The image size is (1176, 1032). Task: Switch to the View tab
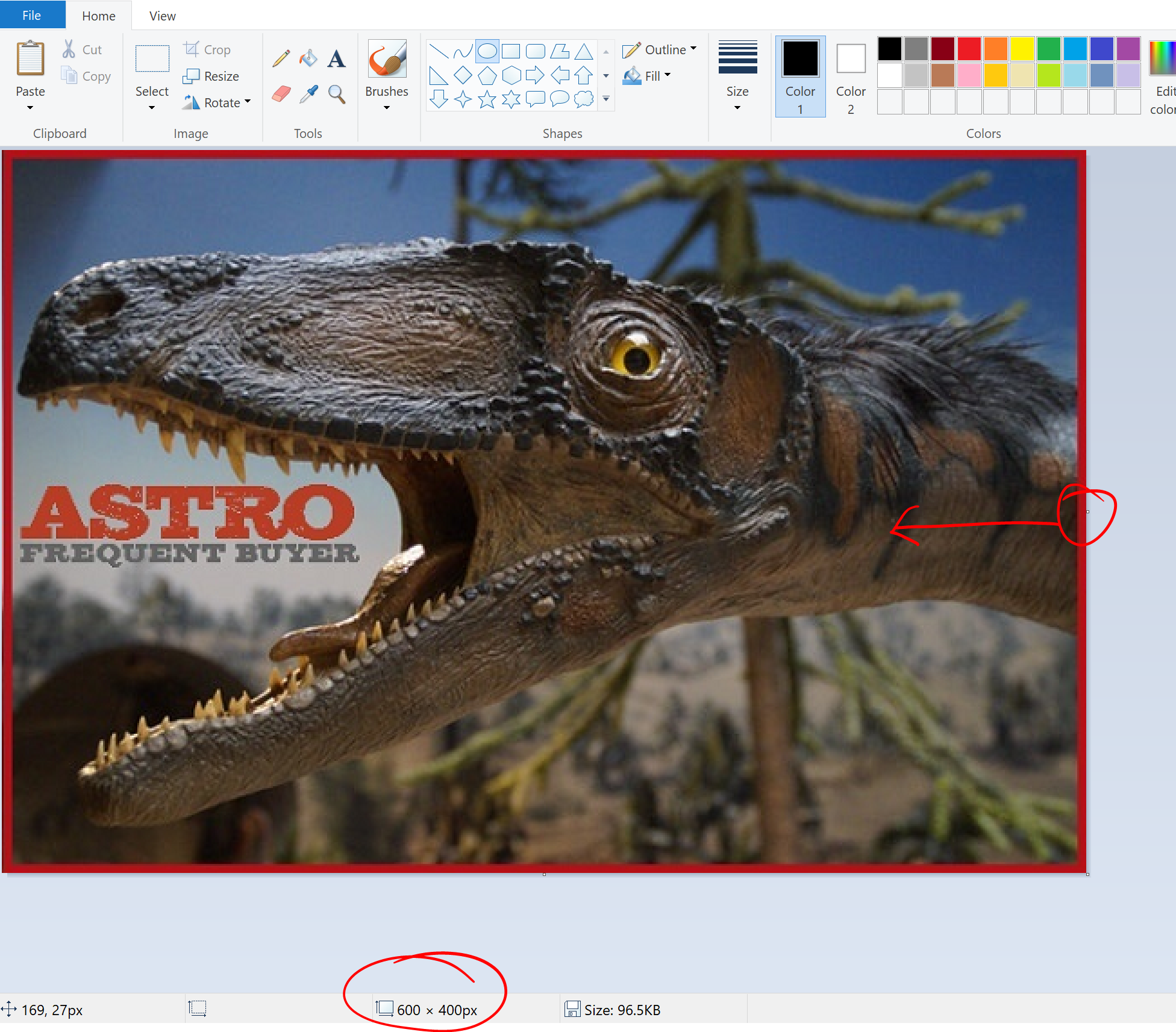163,16
